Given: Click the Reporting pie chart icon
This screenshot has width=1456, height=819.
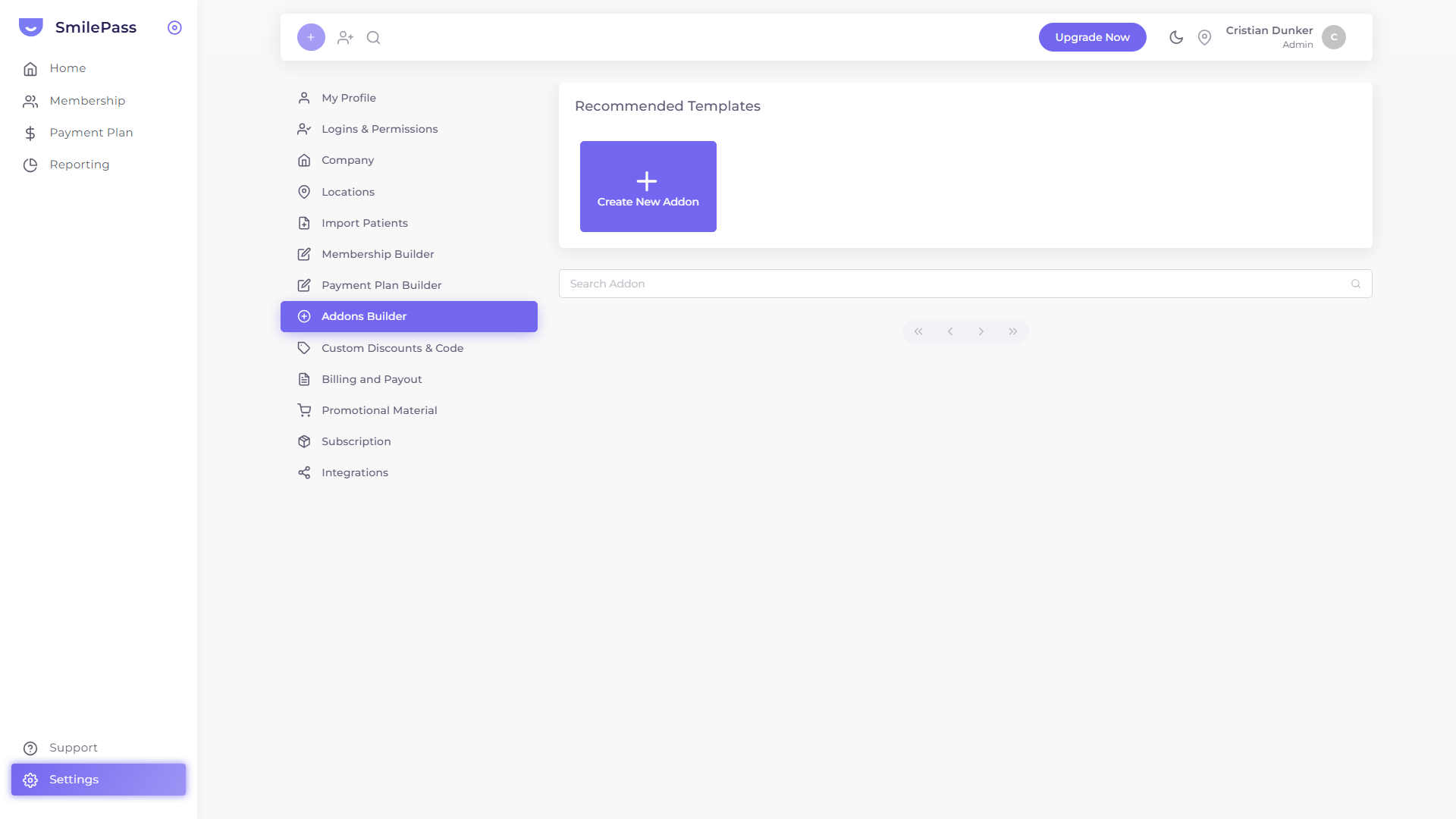Looking at the screenshot, I should coord(30,165).
